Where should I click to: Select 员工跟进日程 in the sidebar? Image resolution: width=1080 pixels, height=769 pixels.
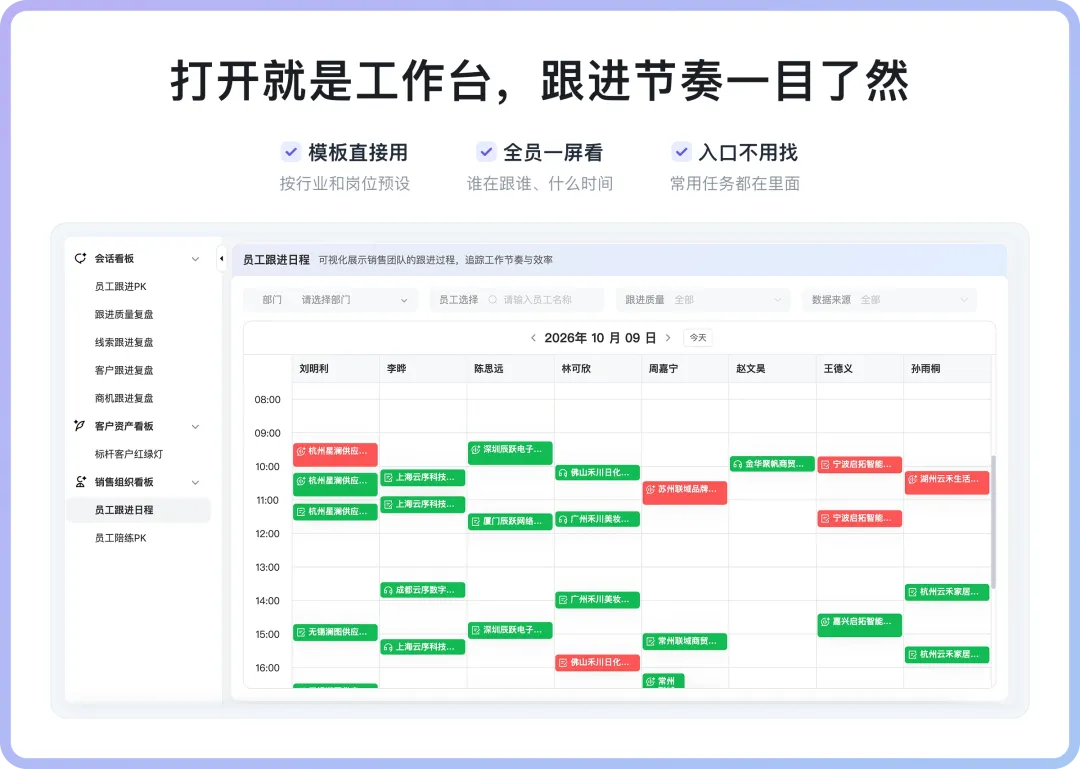[x=138, y=510]
